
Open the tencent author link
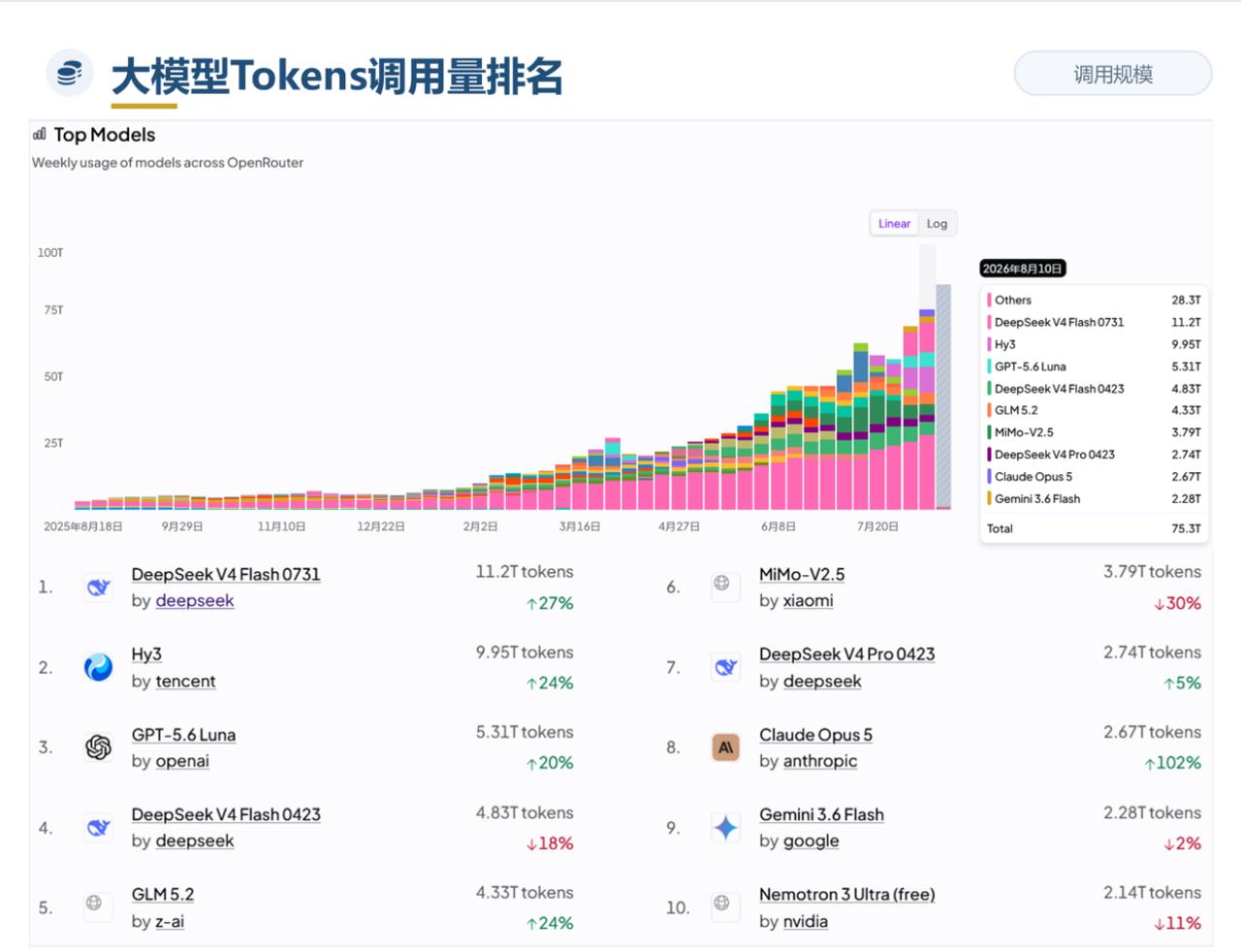click(185, 682)
